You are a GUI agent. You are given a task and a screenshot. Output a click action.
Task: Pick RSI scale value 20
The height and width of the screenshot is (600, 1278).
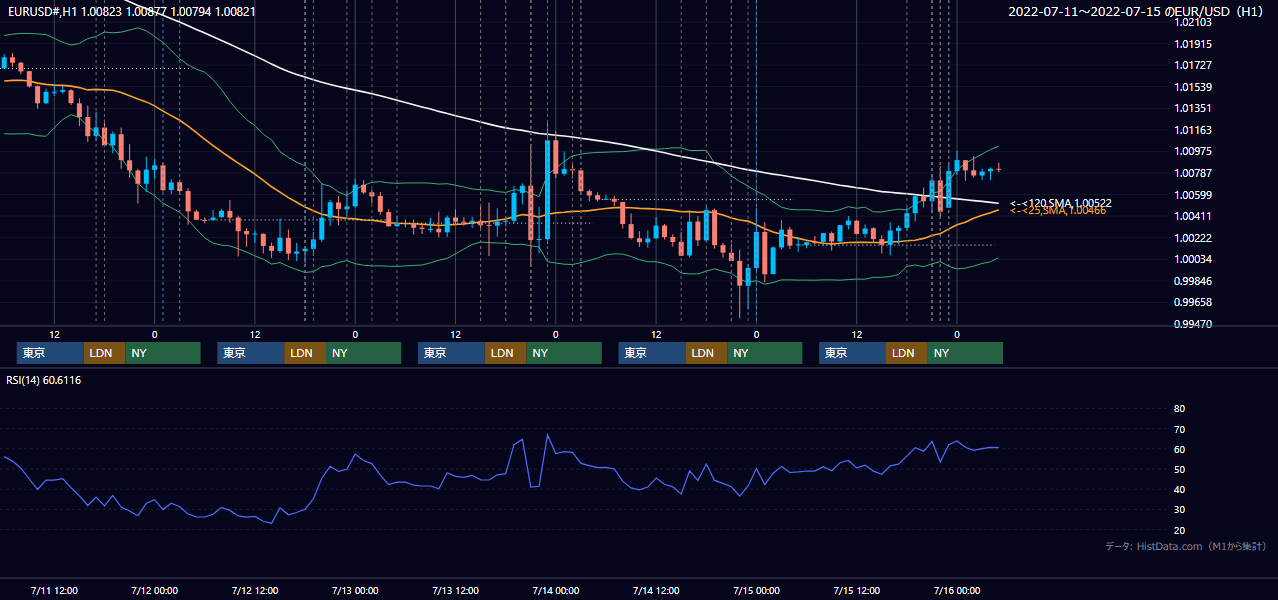pyautogui.click(x=1179, y=530)
